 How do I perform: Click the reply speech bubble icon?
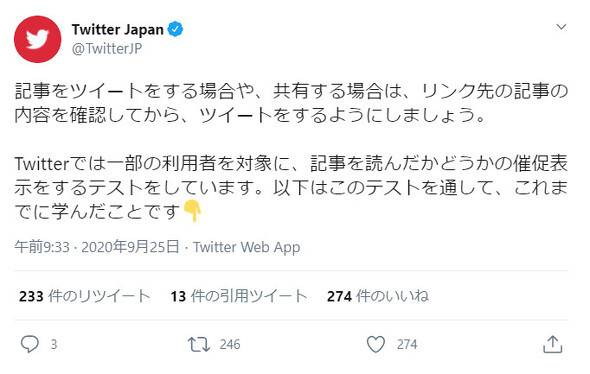29,344
